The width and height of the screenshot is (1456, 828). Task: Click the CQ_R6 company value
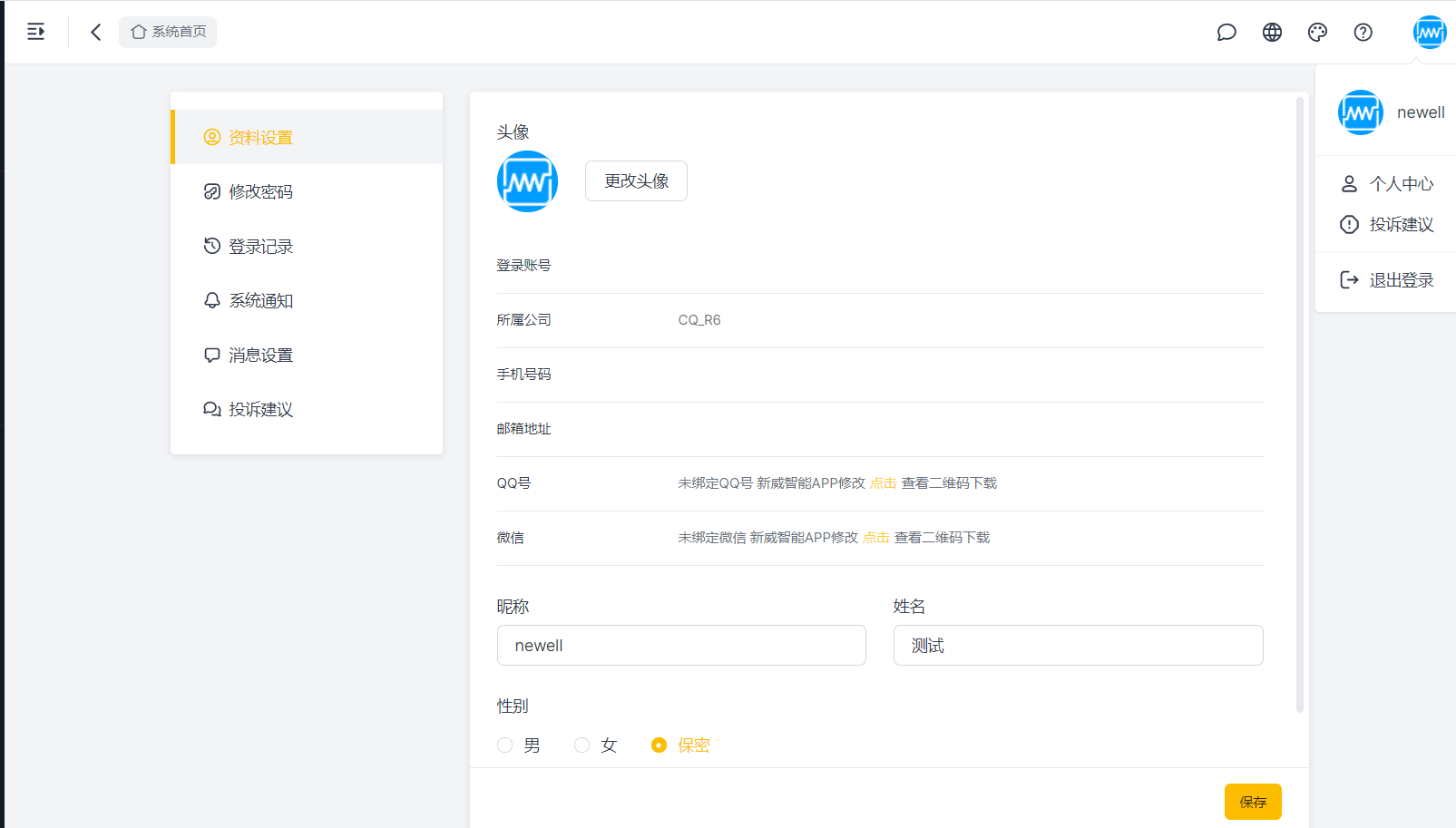pyautogui.click(x=699, y=320)
